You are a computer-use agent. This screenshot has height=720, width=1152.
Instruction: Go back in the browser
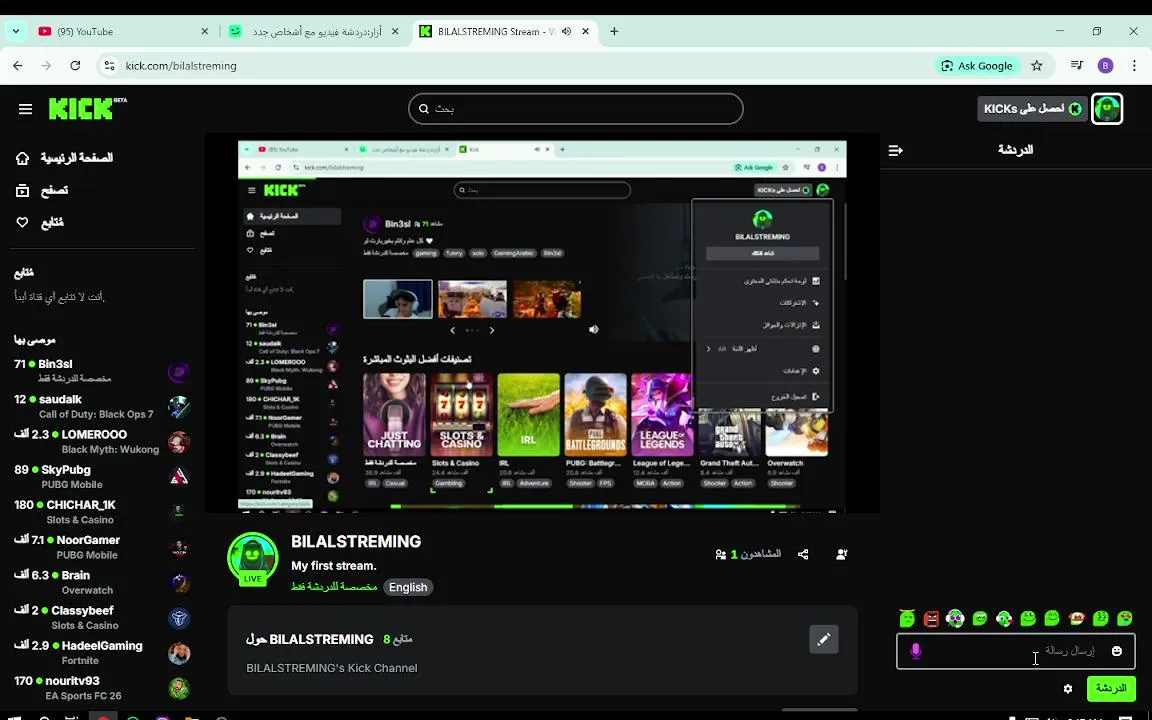[18, 65]
